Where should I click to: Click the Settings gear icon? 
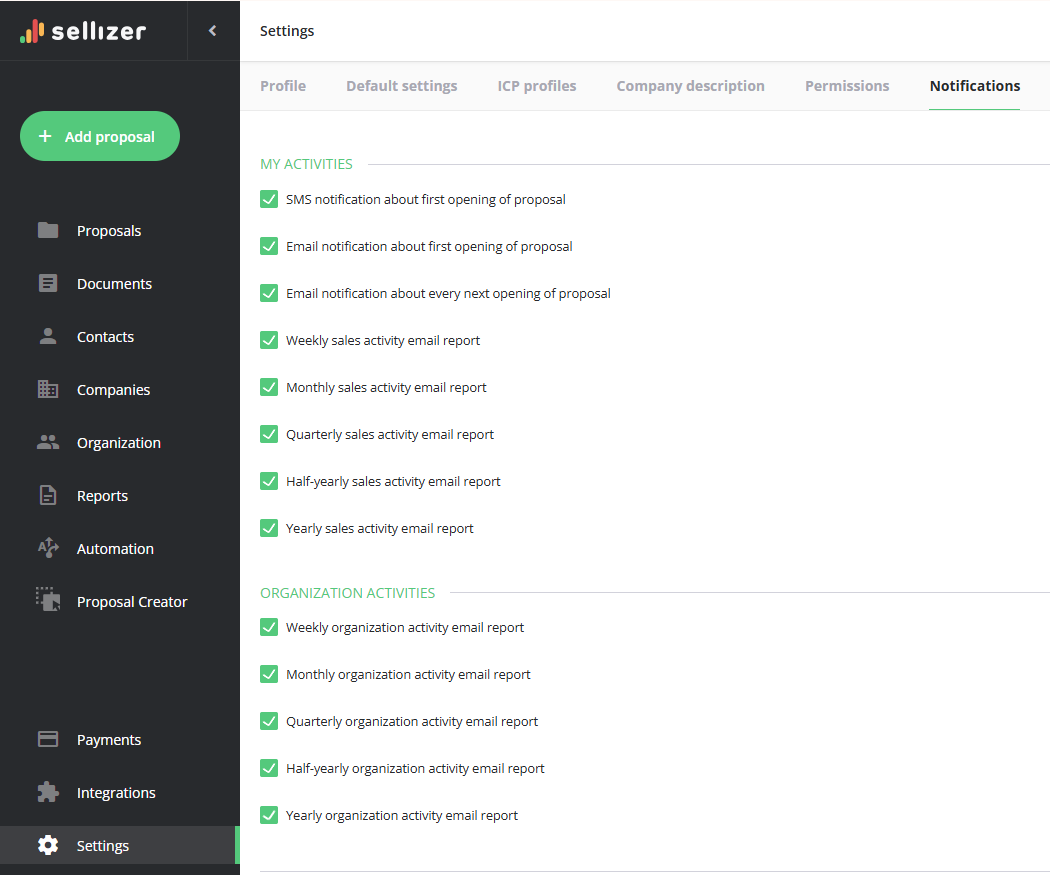coord(48,845)
